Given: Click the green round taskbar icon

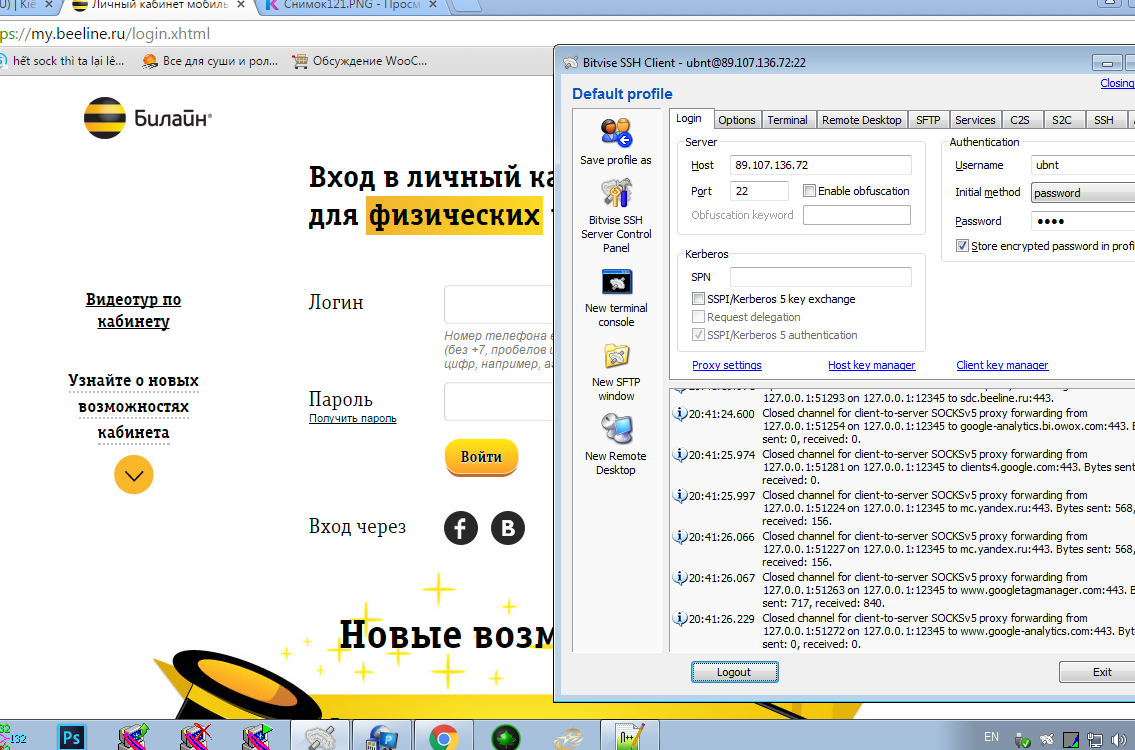Looking at the screenshot, I should click(505, 736).
